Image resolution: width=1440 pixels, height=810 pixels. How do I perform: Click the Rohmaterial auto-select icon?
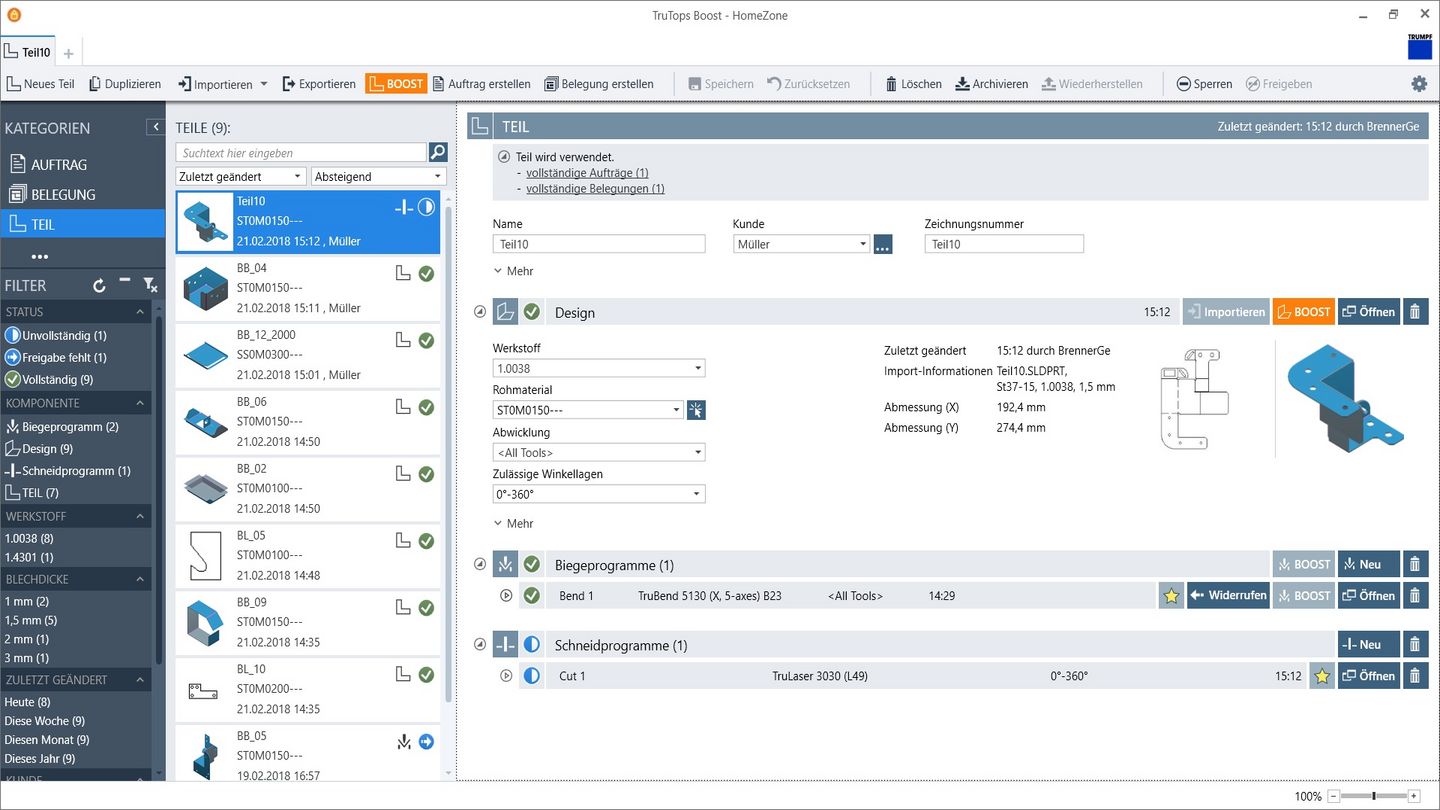696,410
